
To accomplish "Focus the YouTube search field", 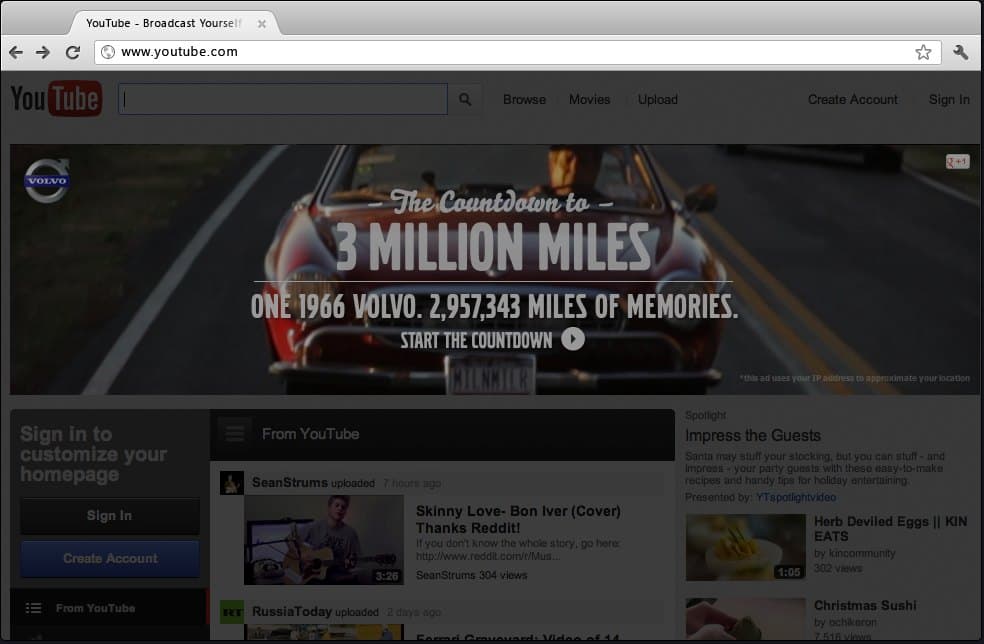I will click(x=283, y=99).
